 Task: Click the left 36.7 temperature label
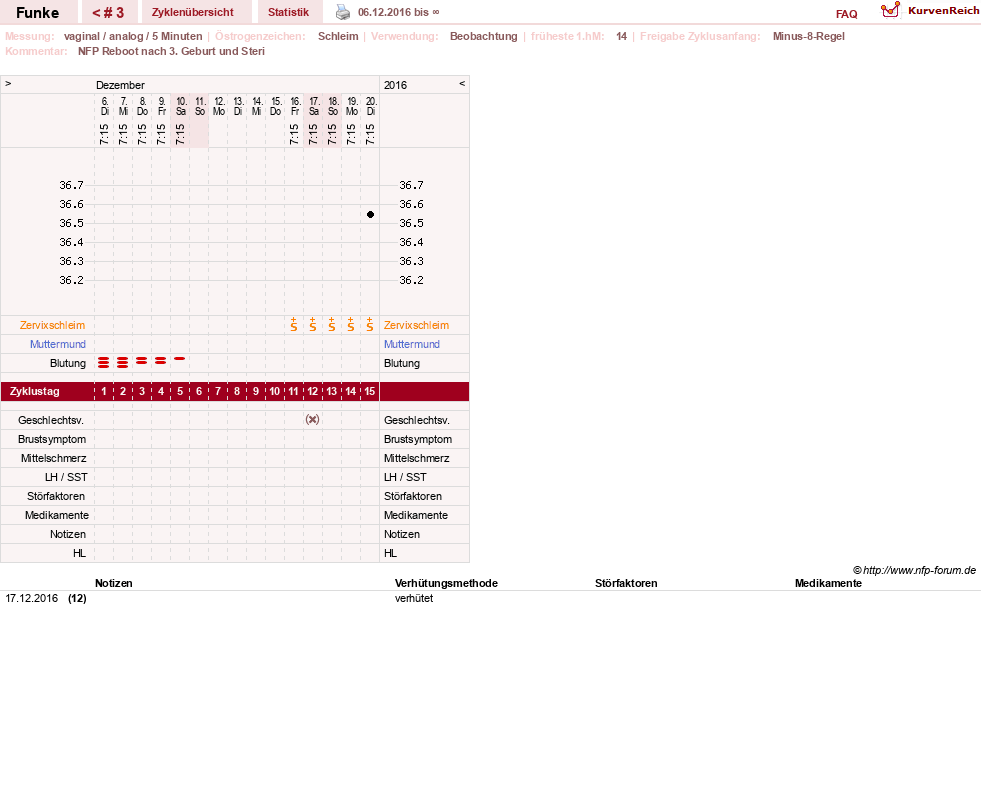(x=71, y=185)
